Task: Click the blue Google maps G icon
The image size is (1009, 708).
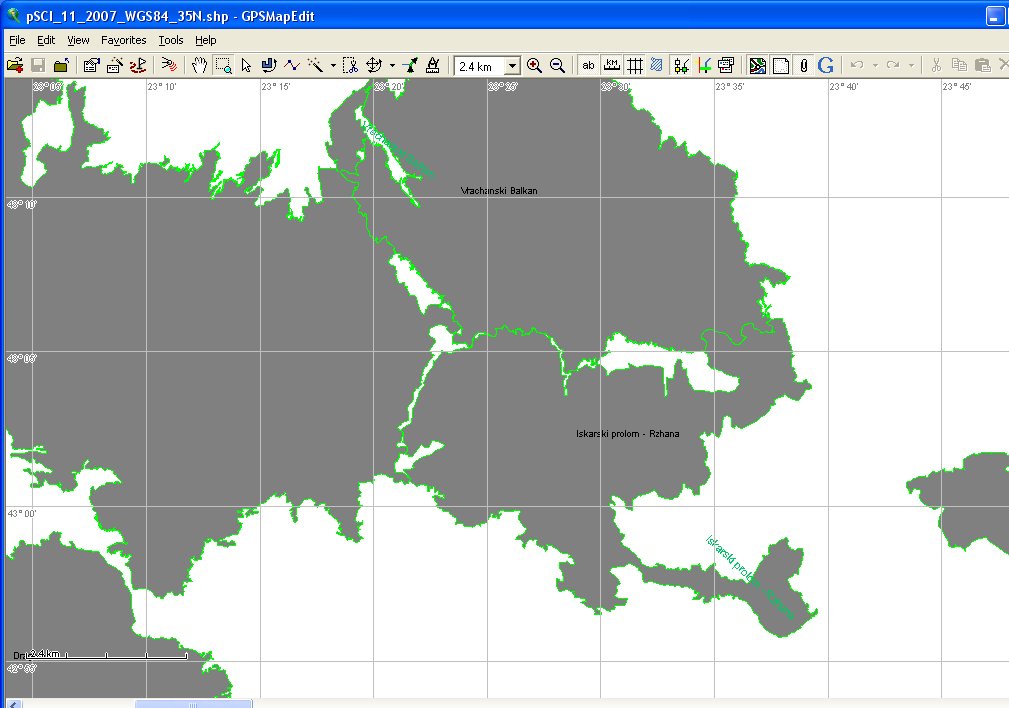Action: tap(825, 65)
